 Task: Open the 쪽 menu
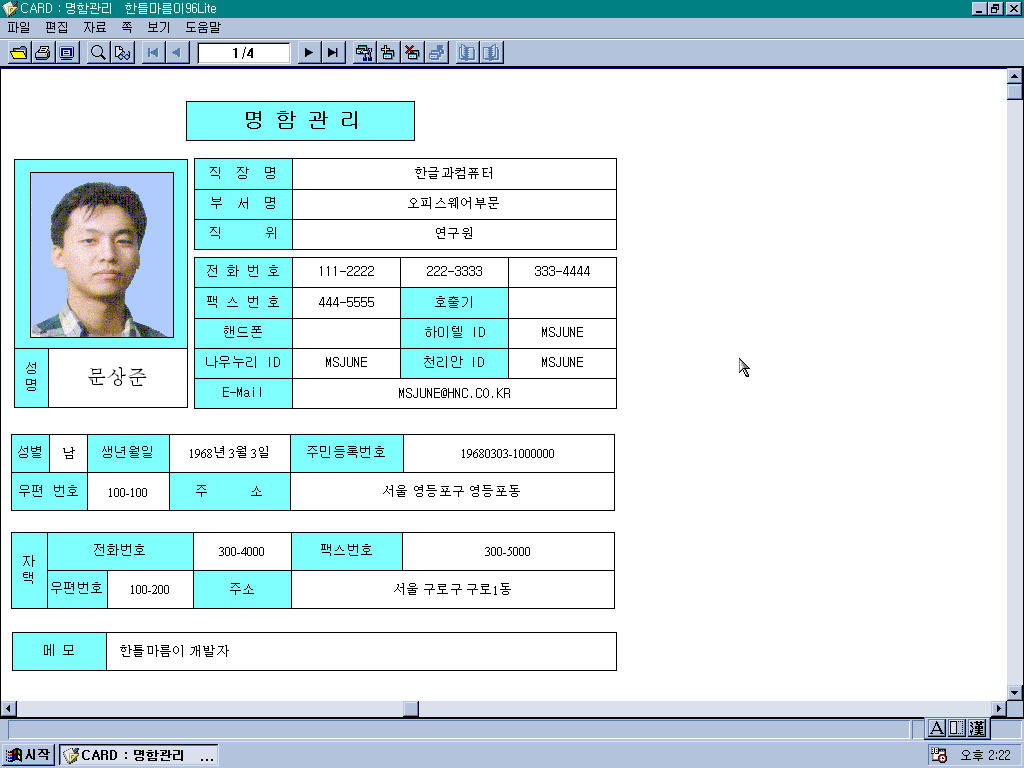(x=127, y=27)
